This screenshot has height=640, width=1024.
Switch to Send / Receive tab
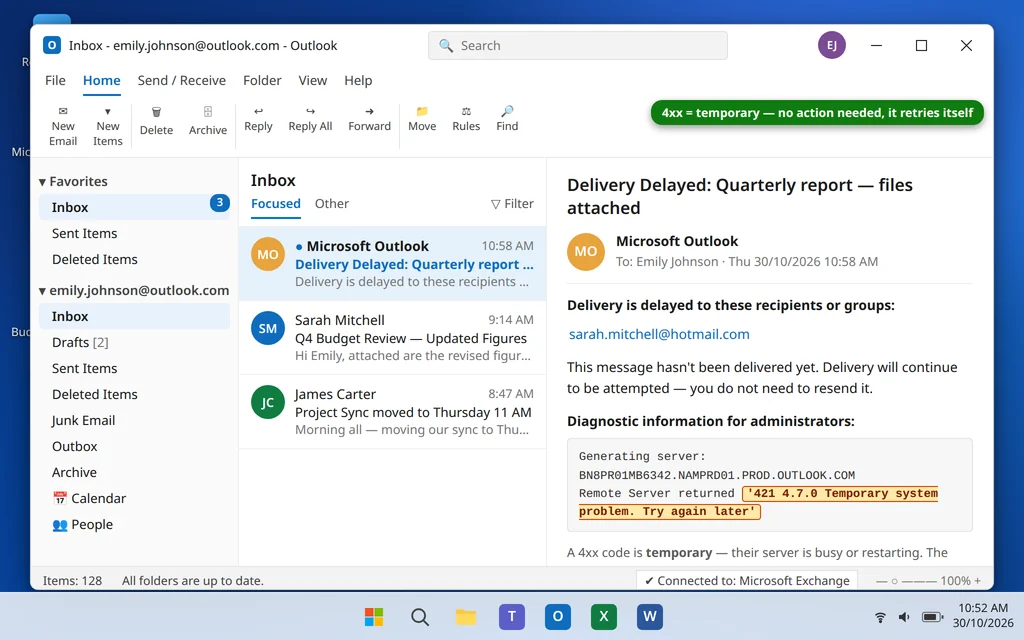tap(182, 80)
